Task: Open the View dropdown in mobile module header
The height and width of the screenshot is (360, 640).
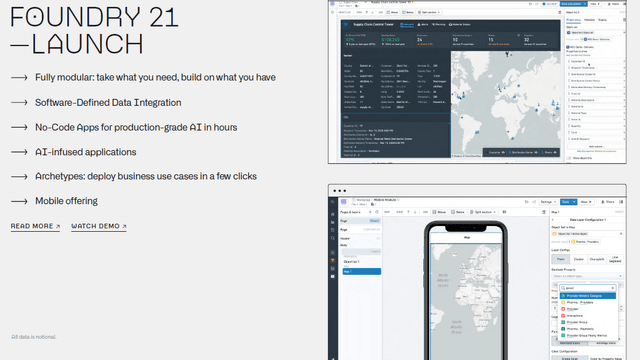Action: (x=586, y=202)
